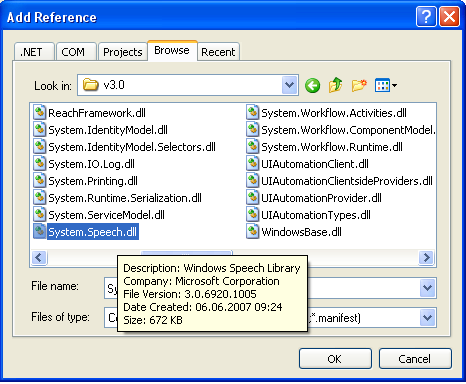Click the file list scroll left arrow
The height and width of the screenshot is (384, 466).
coord(39,257)
